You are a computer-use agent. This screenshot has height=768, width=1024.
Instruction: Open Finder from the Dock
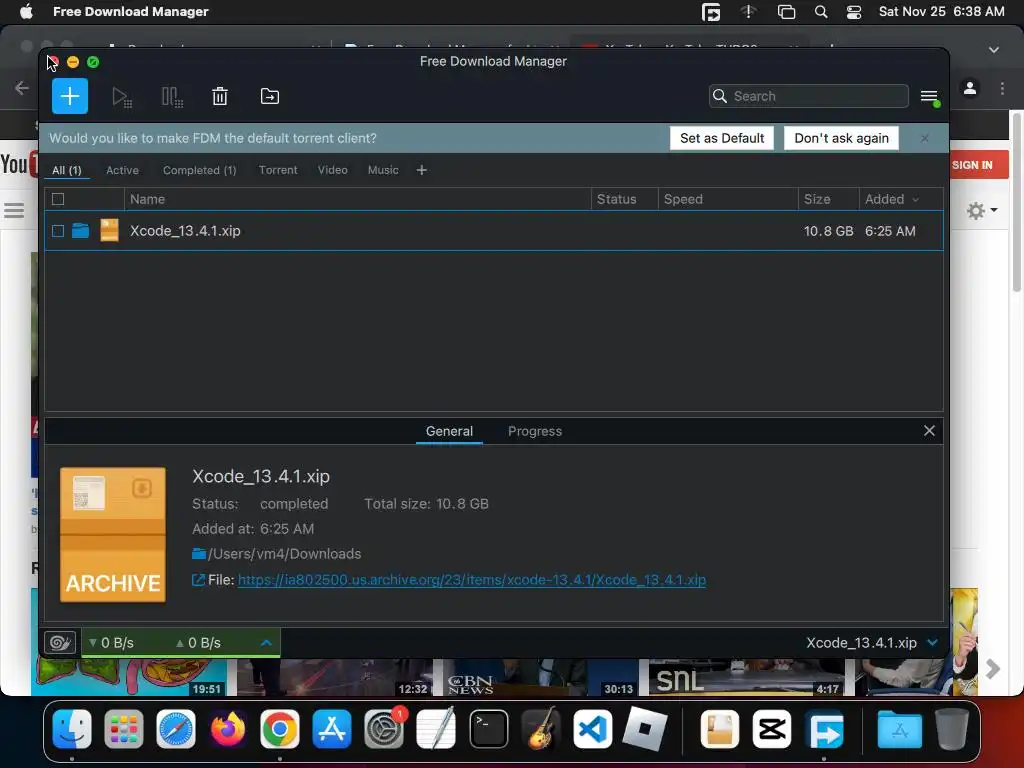pyautogui.click(x=72, y=729)
